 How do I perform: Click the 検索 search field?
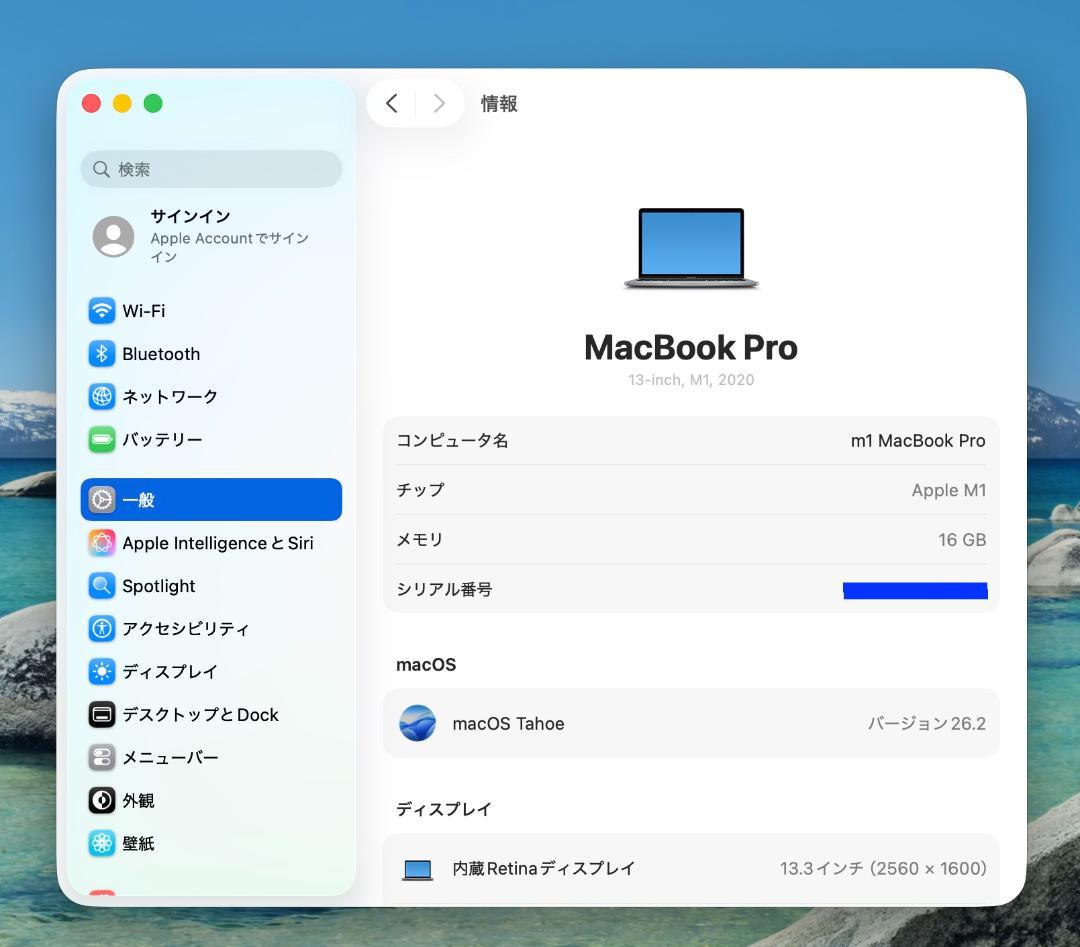pyautogui.click(x=211, y=169)
